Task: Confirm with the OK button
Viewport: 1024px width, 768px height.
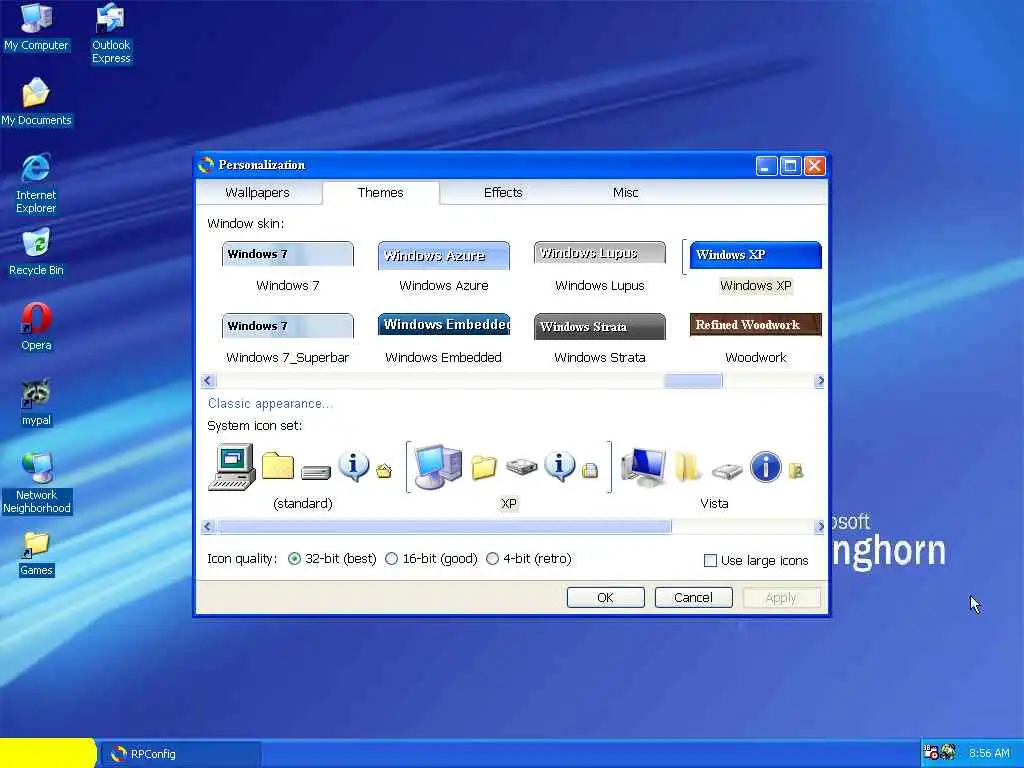Action: [605, 598]
